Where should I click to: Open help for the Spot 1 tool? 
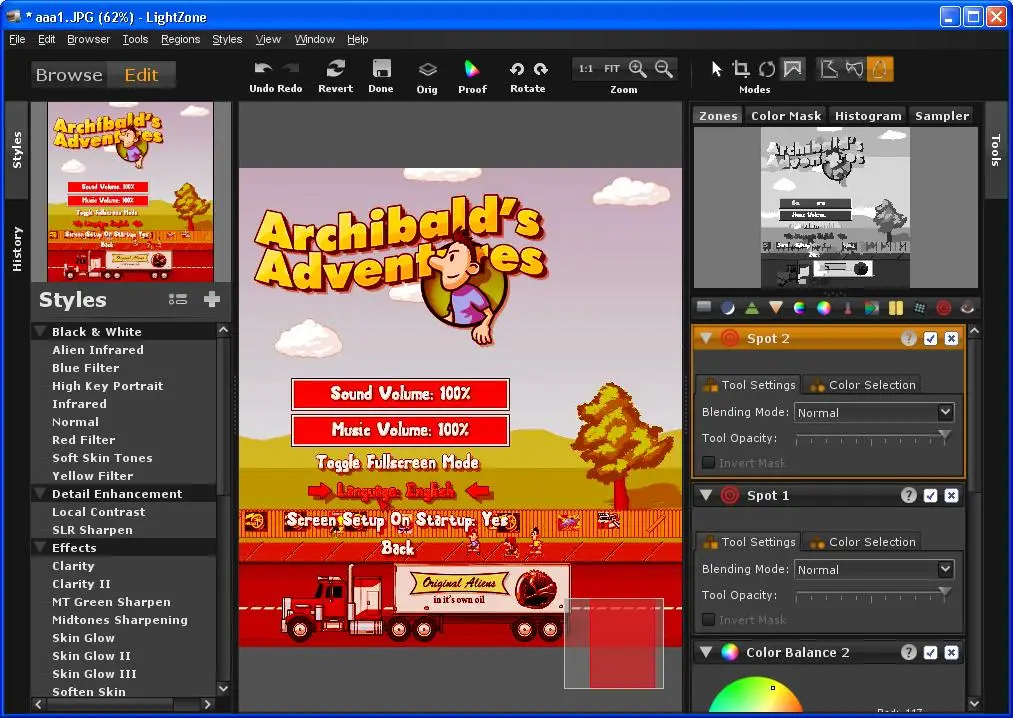908,496
